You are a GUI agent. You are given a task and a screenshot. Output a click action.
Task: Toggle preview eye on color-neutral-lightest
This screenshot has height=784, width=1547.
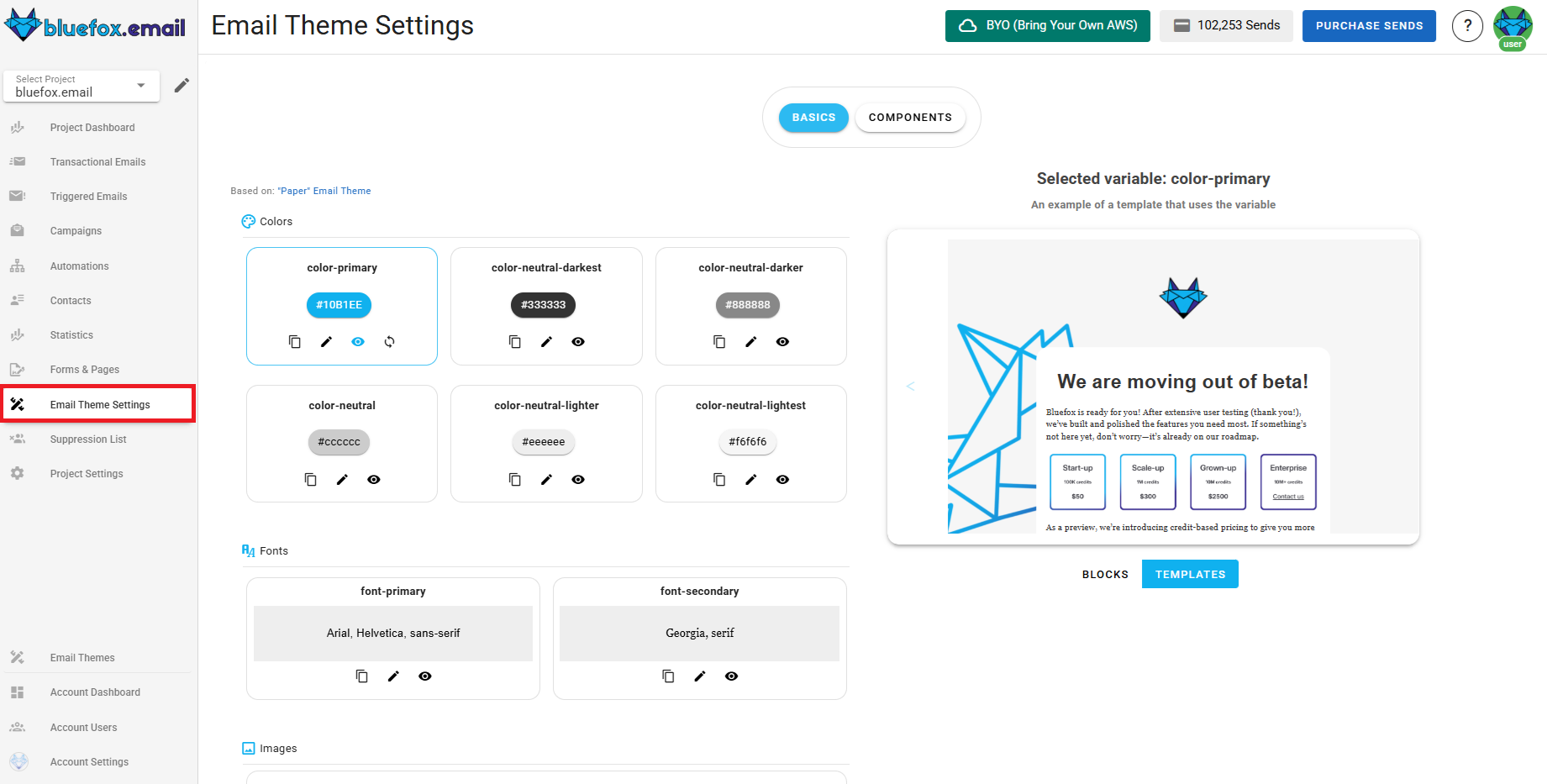point(782,479)
